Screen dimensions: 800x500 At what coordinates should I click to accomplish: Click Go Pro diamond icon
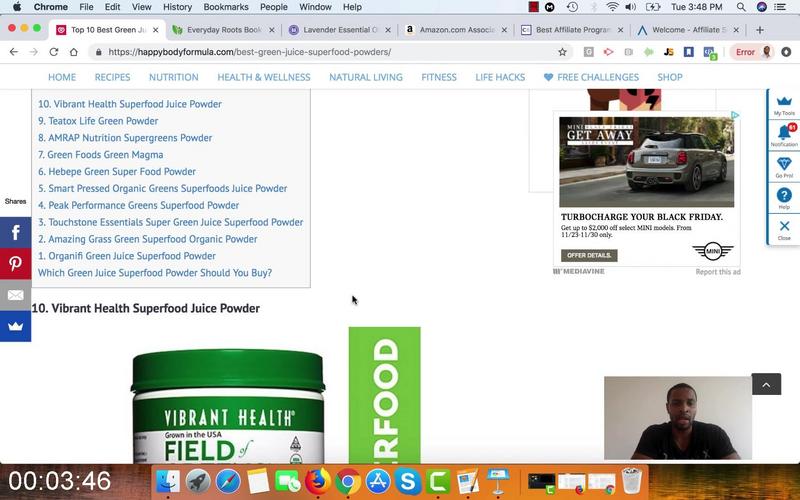point(784,167)
